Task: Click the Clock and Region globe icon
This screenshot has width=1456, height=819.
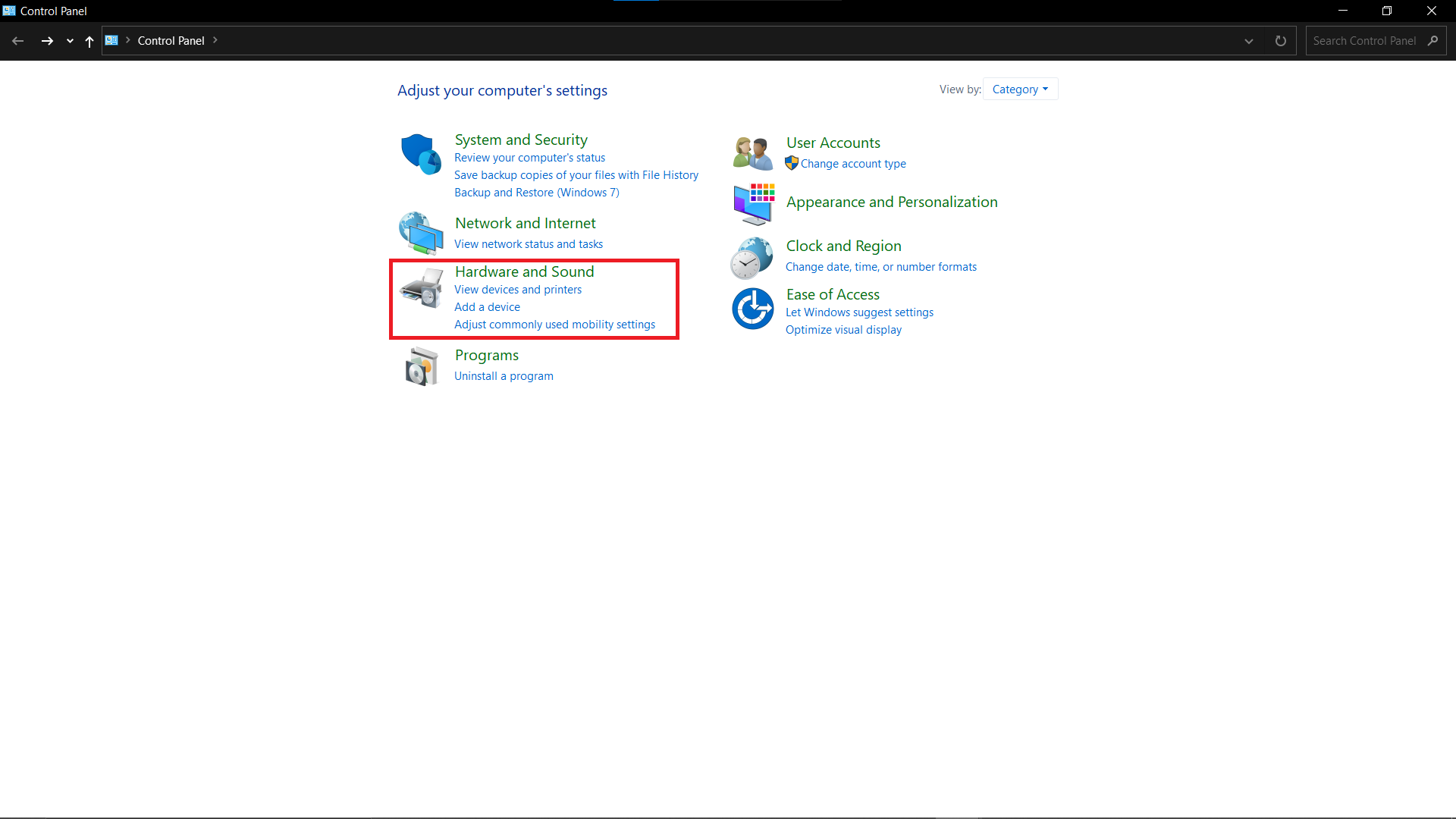Action: pos(752,258)
